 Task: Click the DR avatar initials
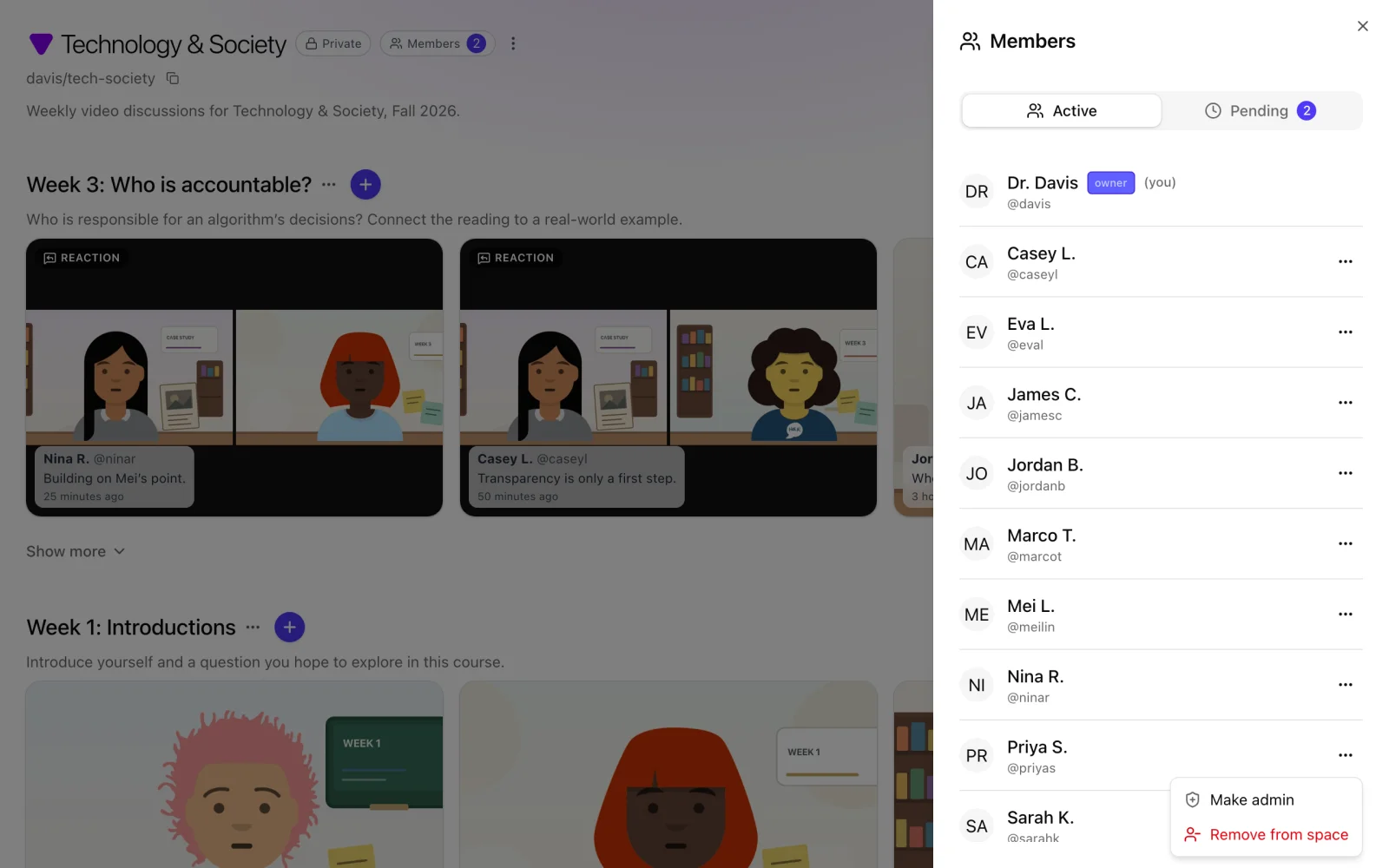[x=977, y=192]
